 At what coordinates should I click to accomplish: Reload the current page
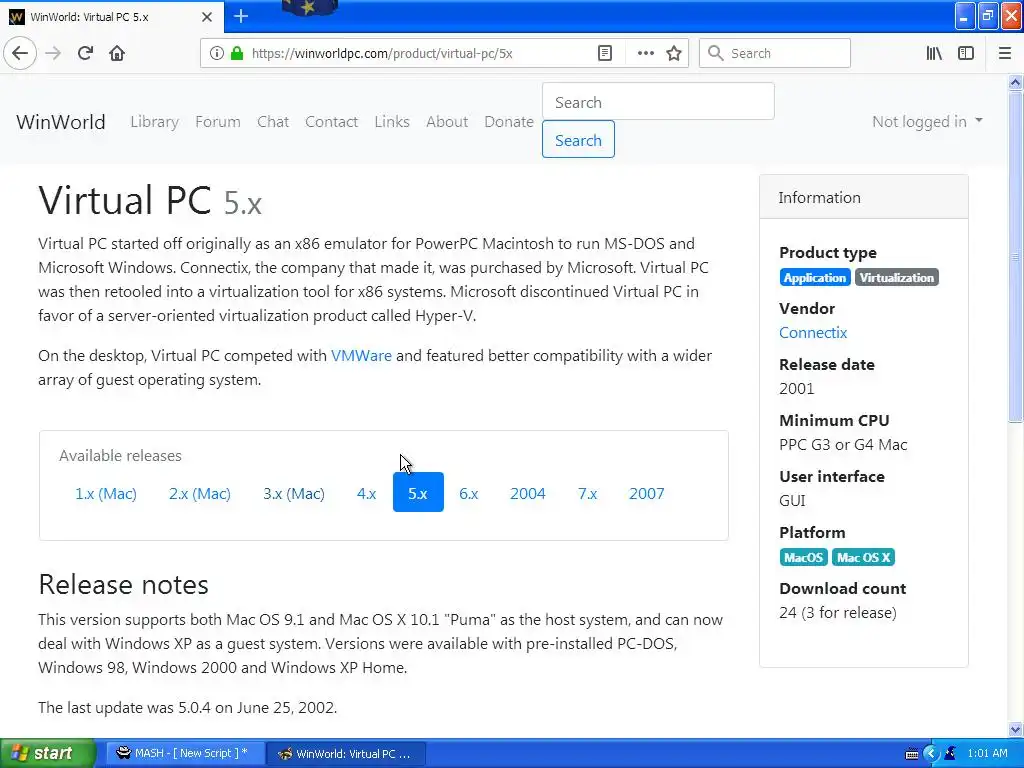(x=85, y=53)
